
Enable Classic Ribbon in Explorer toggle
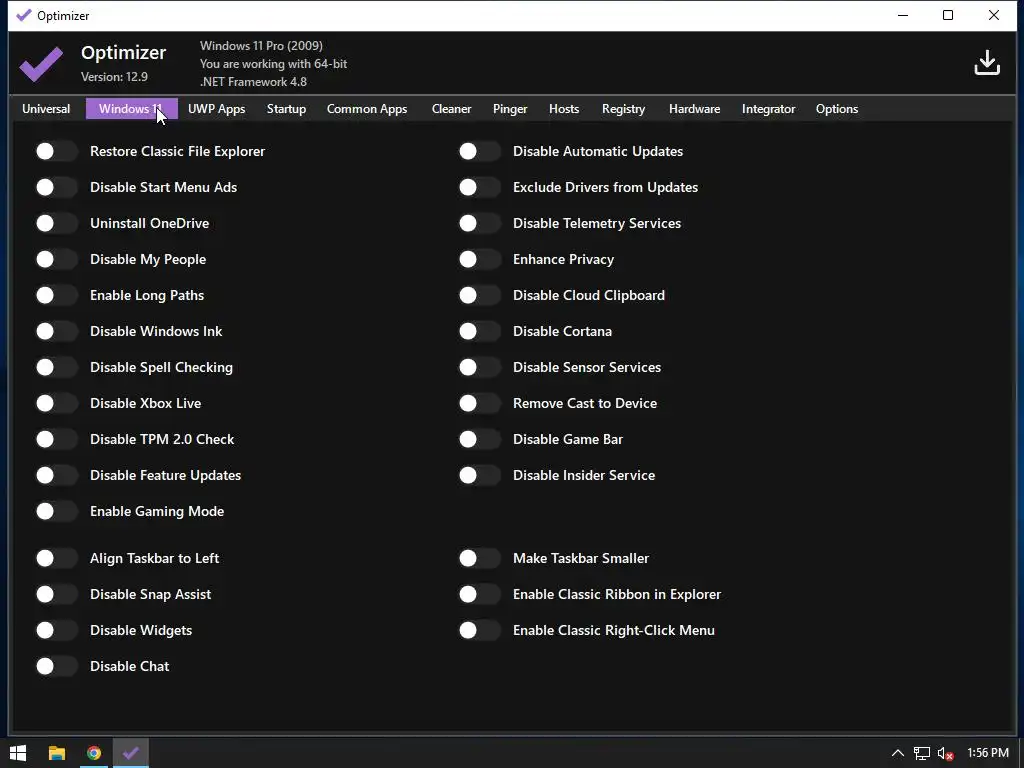tap(479, 594)
